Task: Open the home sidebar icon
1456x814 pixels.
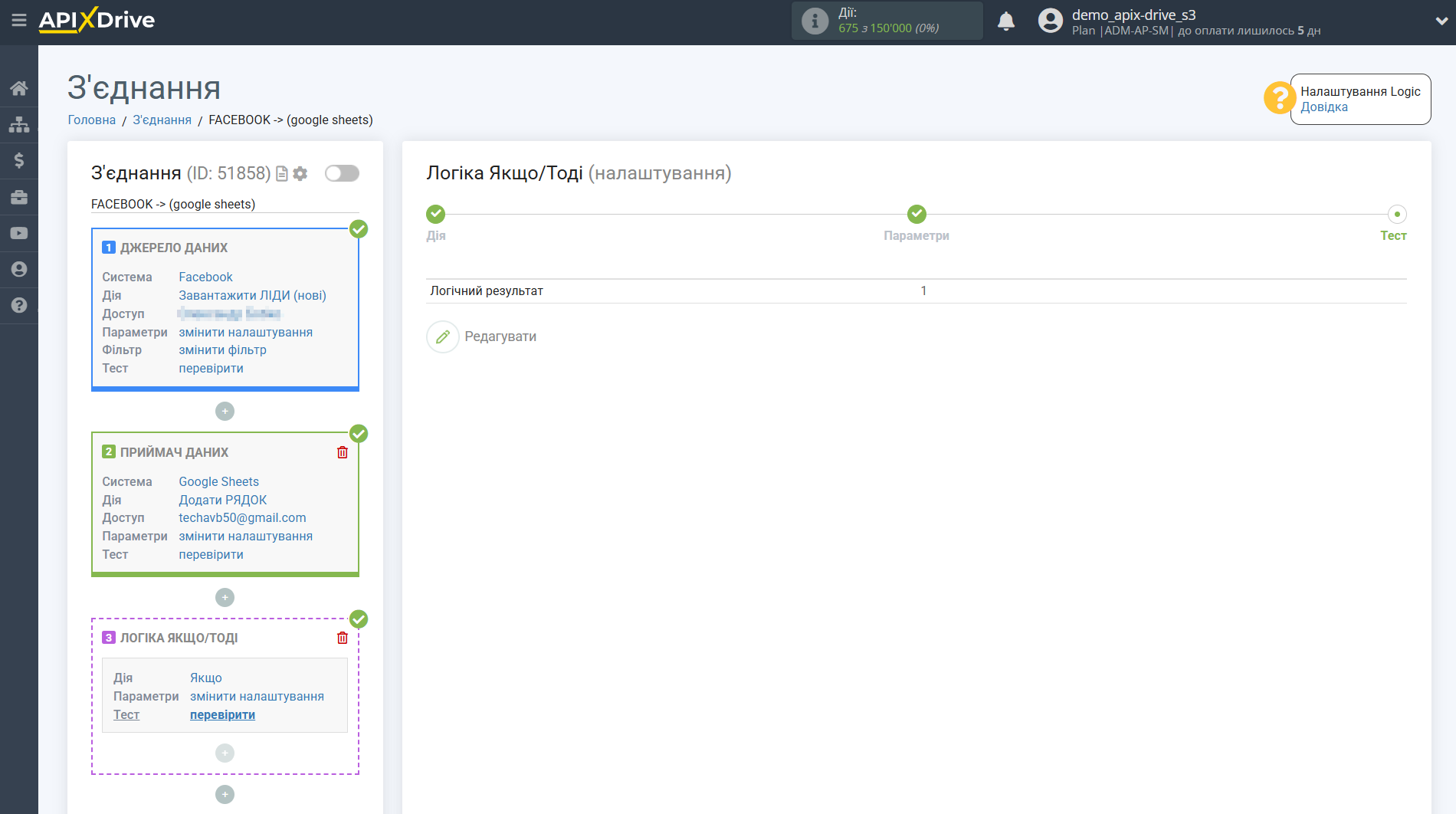Action: pos(19,88)
